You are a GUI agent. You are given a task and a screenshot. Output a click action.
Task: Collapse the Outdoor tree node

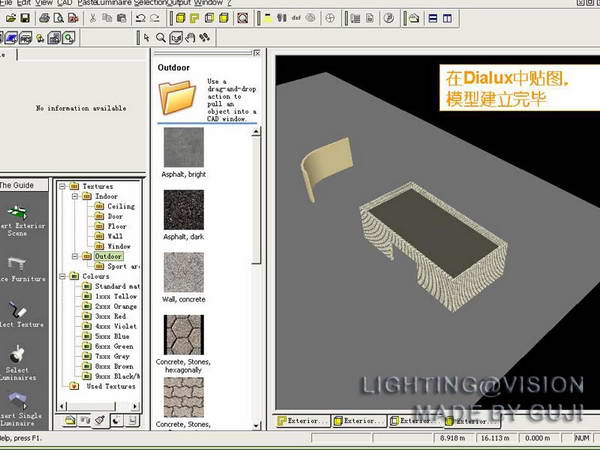point(75,256)
